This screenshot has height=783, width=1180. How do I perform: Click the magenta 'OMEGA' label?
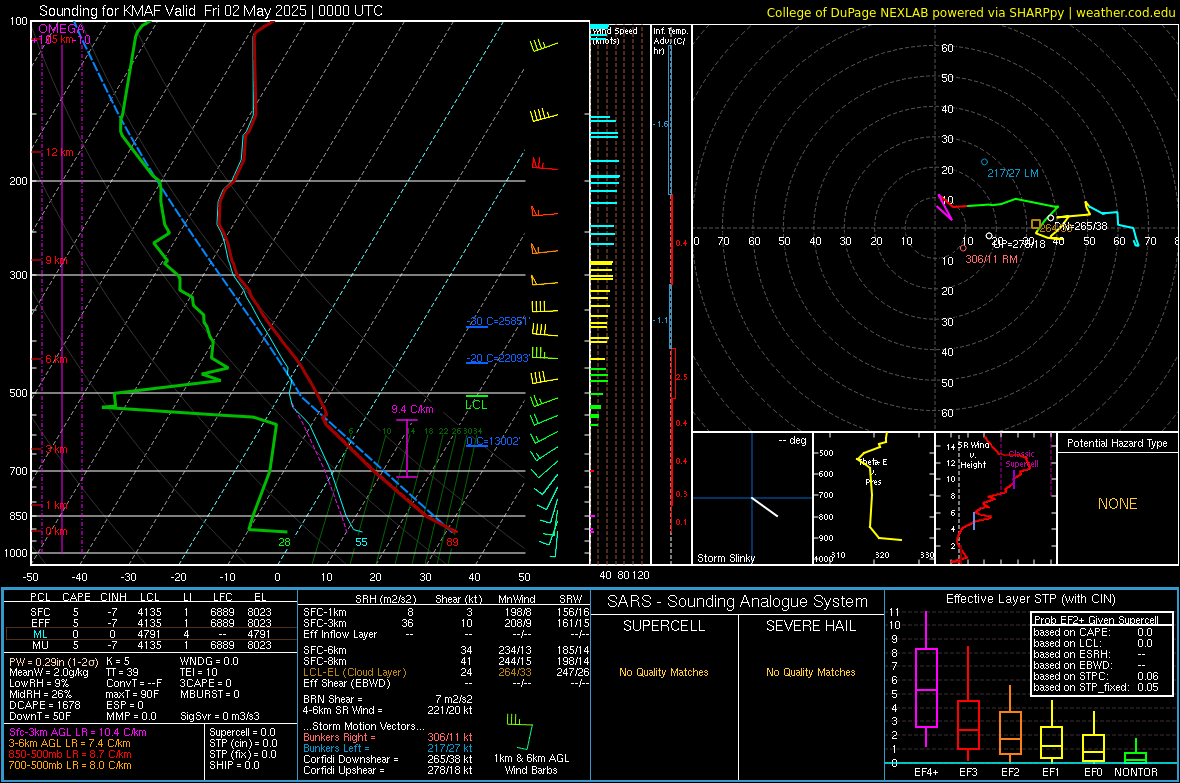coord(61,29)
